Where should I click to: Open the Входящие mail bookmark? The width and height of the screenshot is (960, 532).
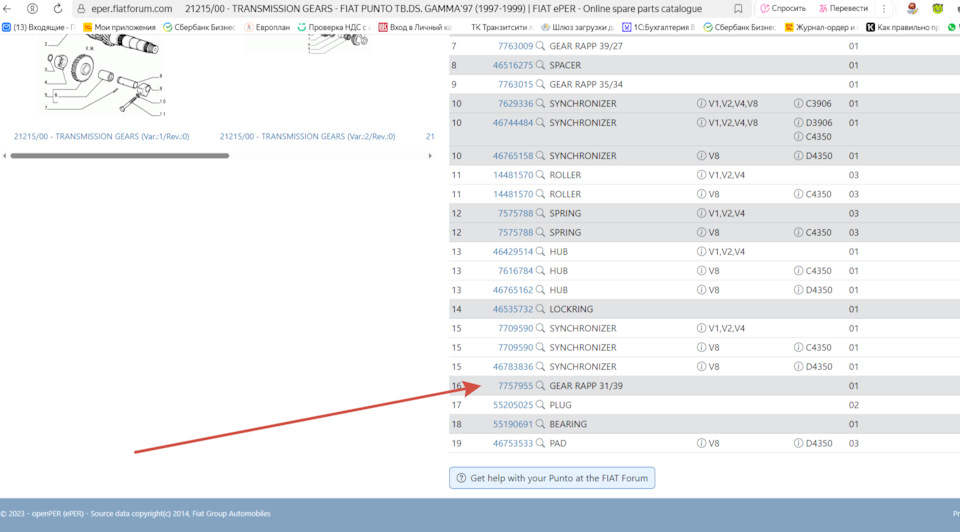pyautogui.click(x=38, y=28)
